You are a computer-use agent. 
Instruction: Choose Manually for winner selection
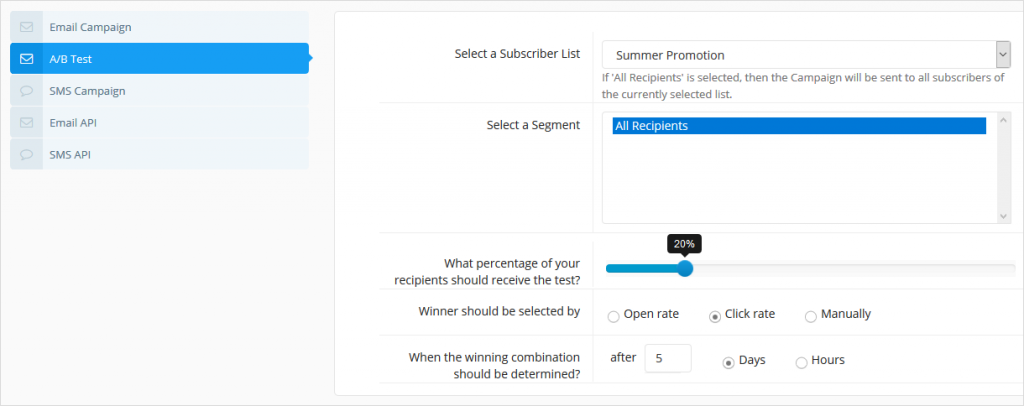pos(810,317)
